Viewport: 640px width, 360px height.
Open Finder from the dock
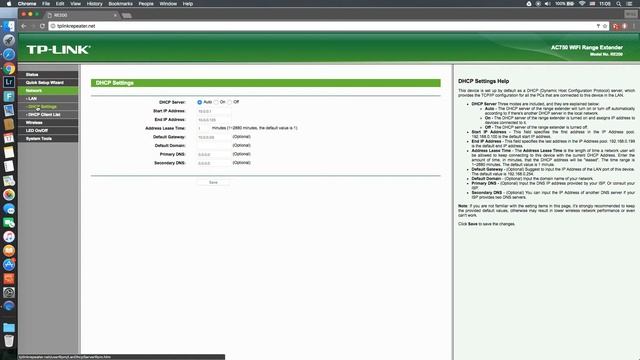coord(9,27)
